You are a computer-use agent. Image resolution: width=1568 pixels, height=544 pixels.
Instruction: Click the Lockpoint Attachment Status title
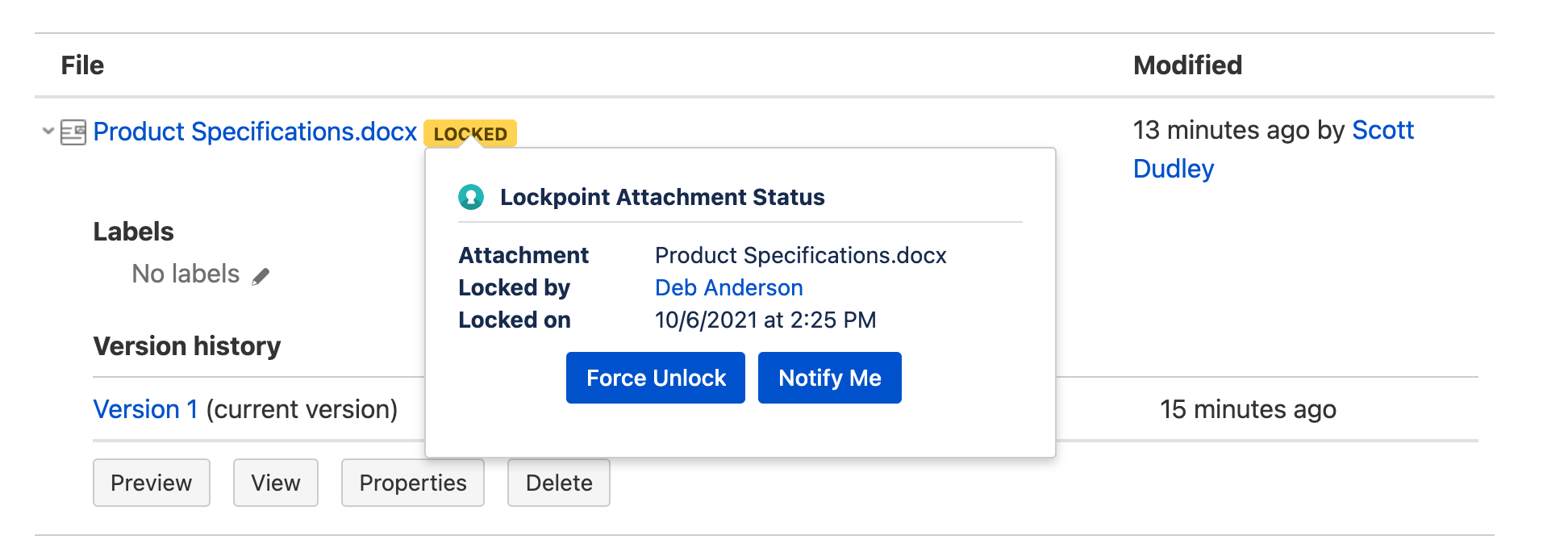tap(662, 197)
